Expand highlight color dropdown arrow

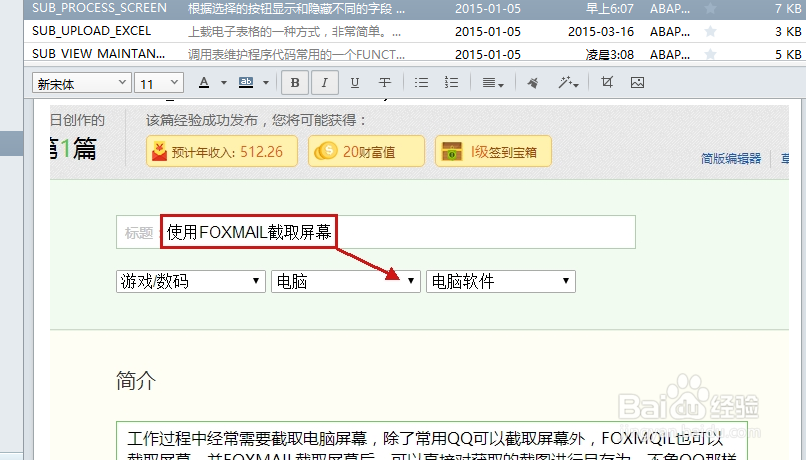tap(266, 83)
